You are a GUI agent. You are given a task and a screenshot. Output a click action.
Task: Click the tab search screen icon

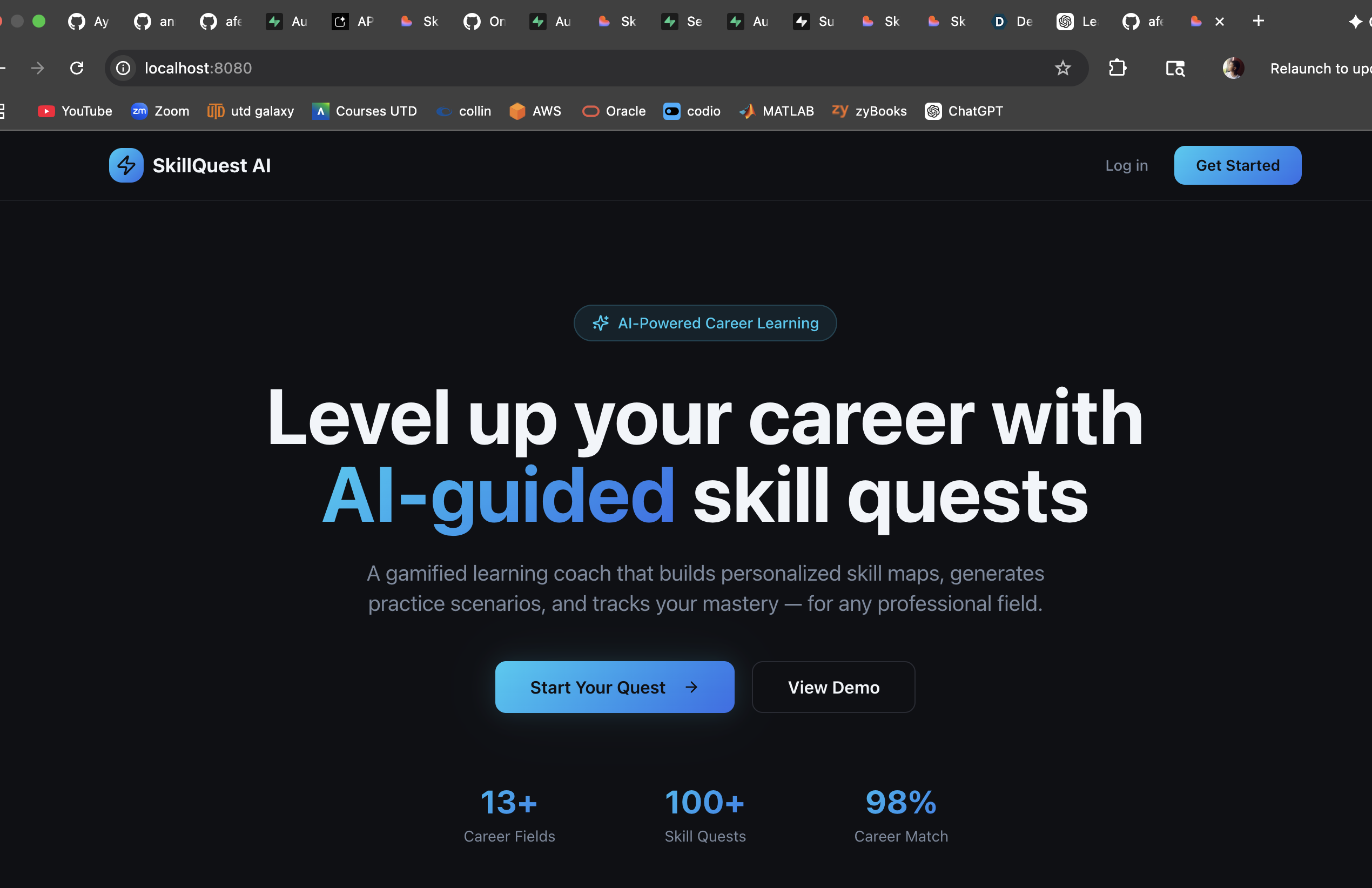(1175, 68)
